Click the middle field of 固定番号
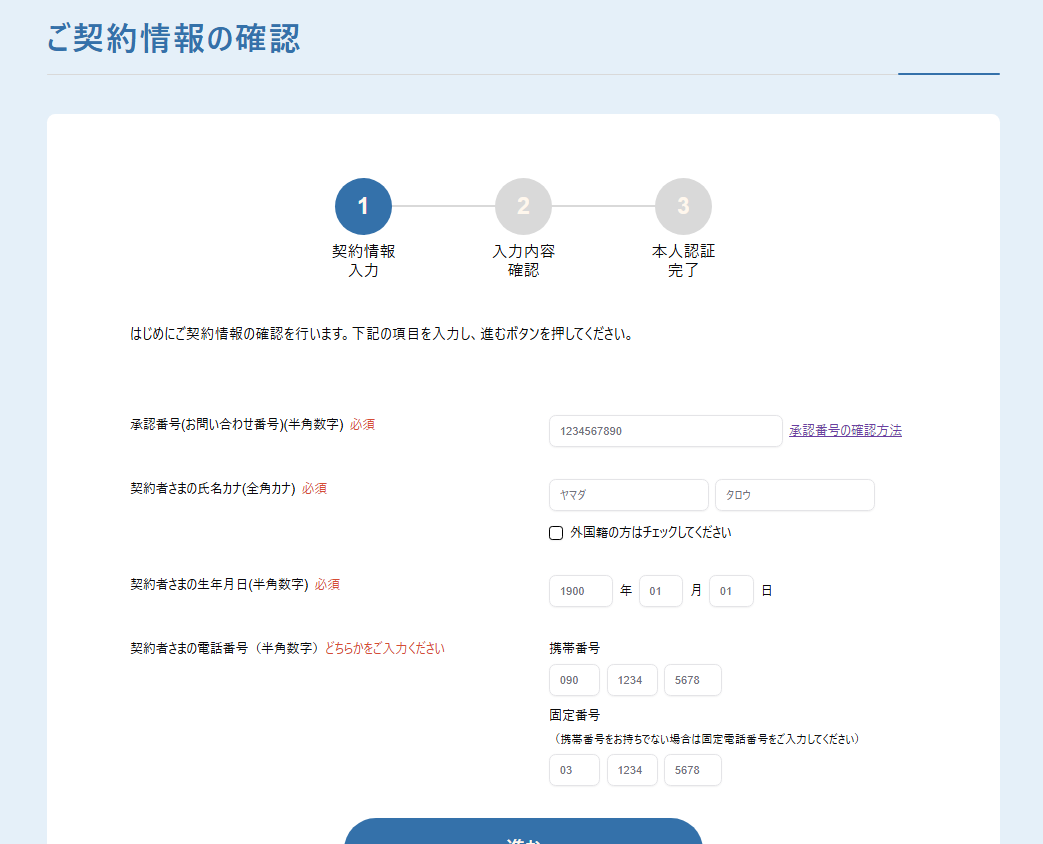Viewport: 1043px width, 844px height. pyautogui.click(x=632, y=770)
